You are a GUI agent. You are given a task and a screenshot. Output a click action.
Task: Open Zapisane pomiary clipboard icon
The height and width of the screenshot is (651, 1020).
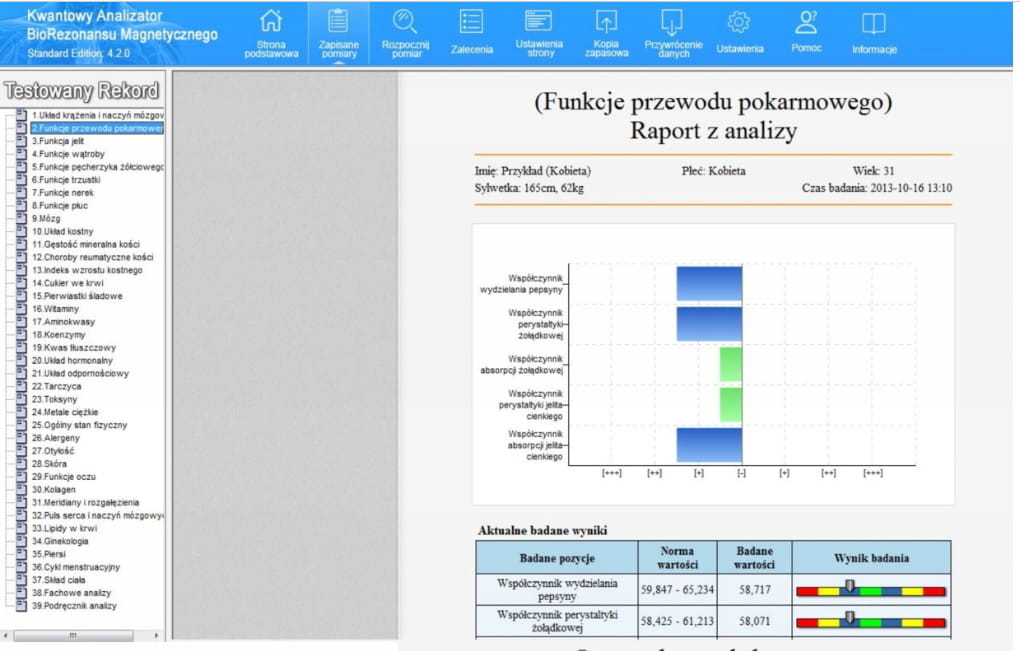tap(338, 22)
